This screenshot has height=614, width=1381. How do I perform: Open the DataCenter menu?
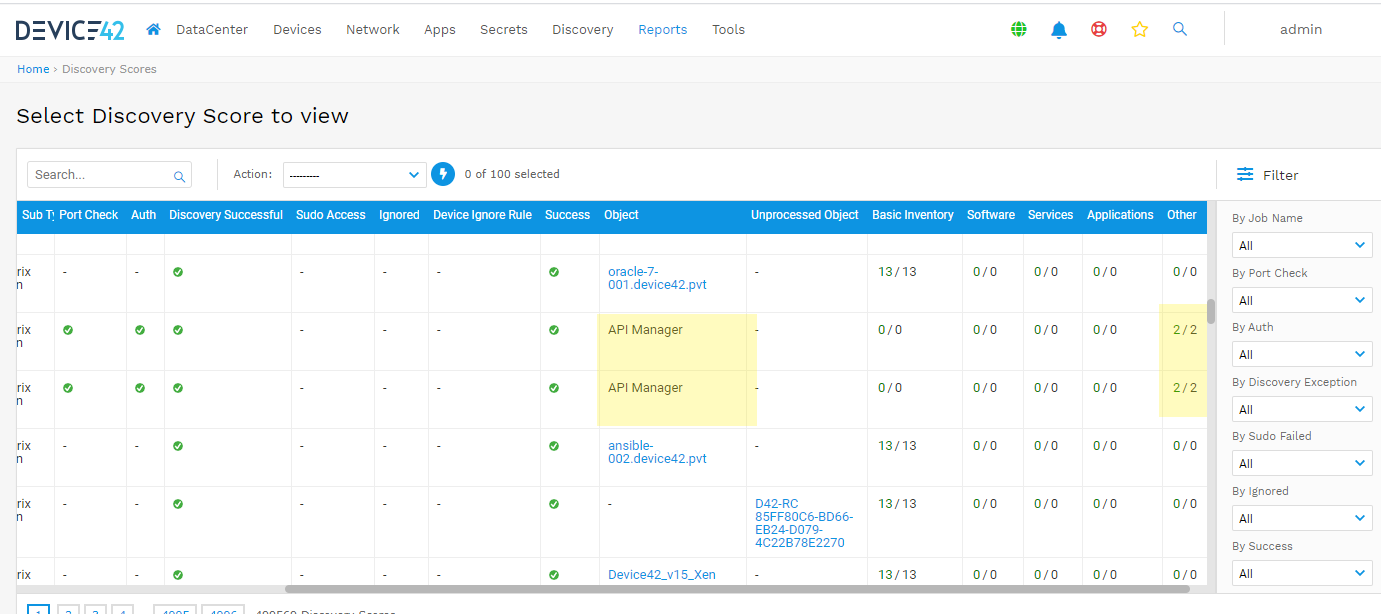point(212,30)
